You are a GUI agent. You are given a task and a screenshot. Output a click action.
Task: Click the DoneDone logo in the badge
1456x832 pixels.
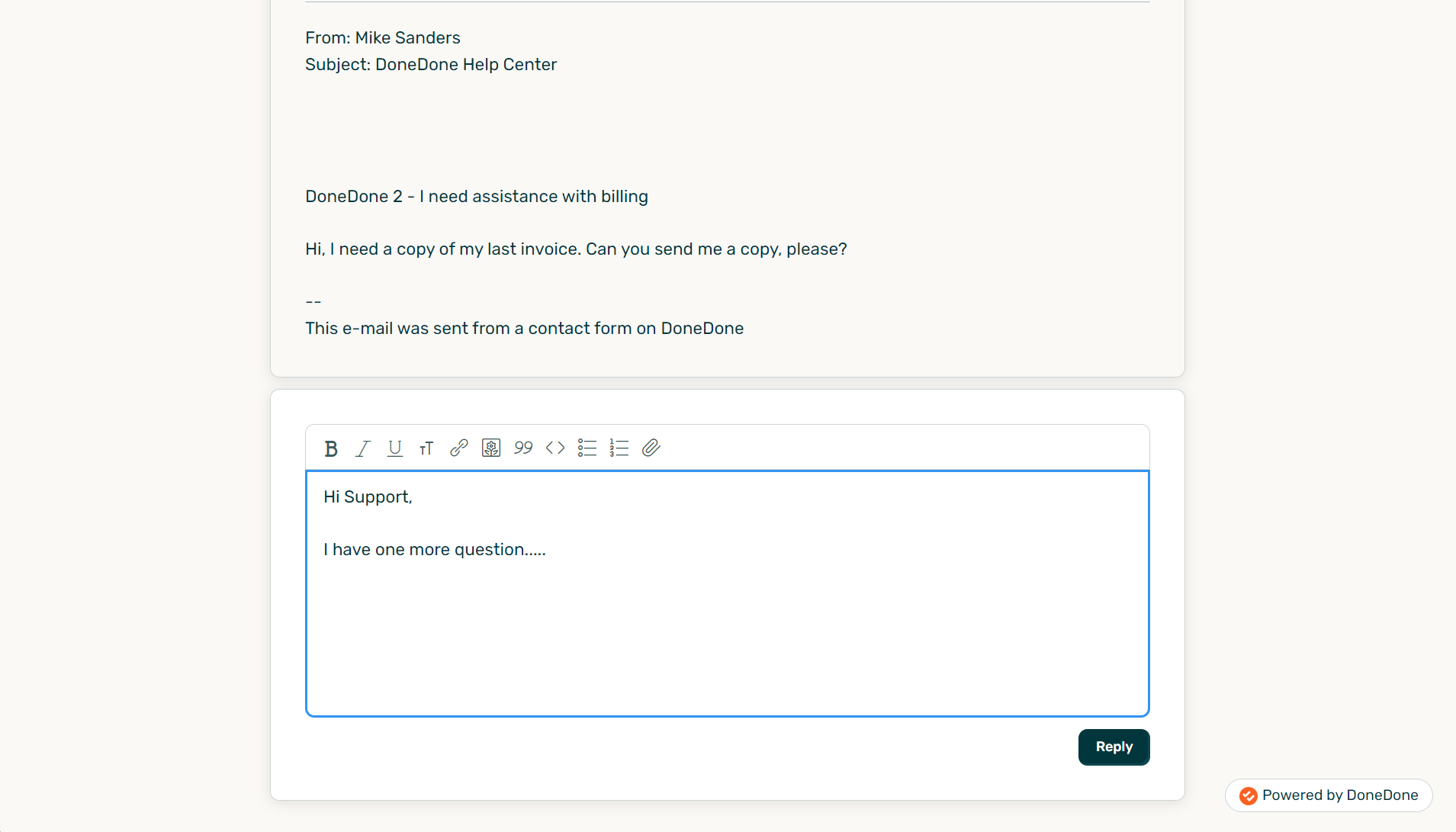click(x=1248, y=795)
